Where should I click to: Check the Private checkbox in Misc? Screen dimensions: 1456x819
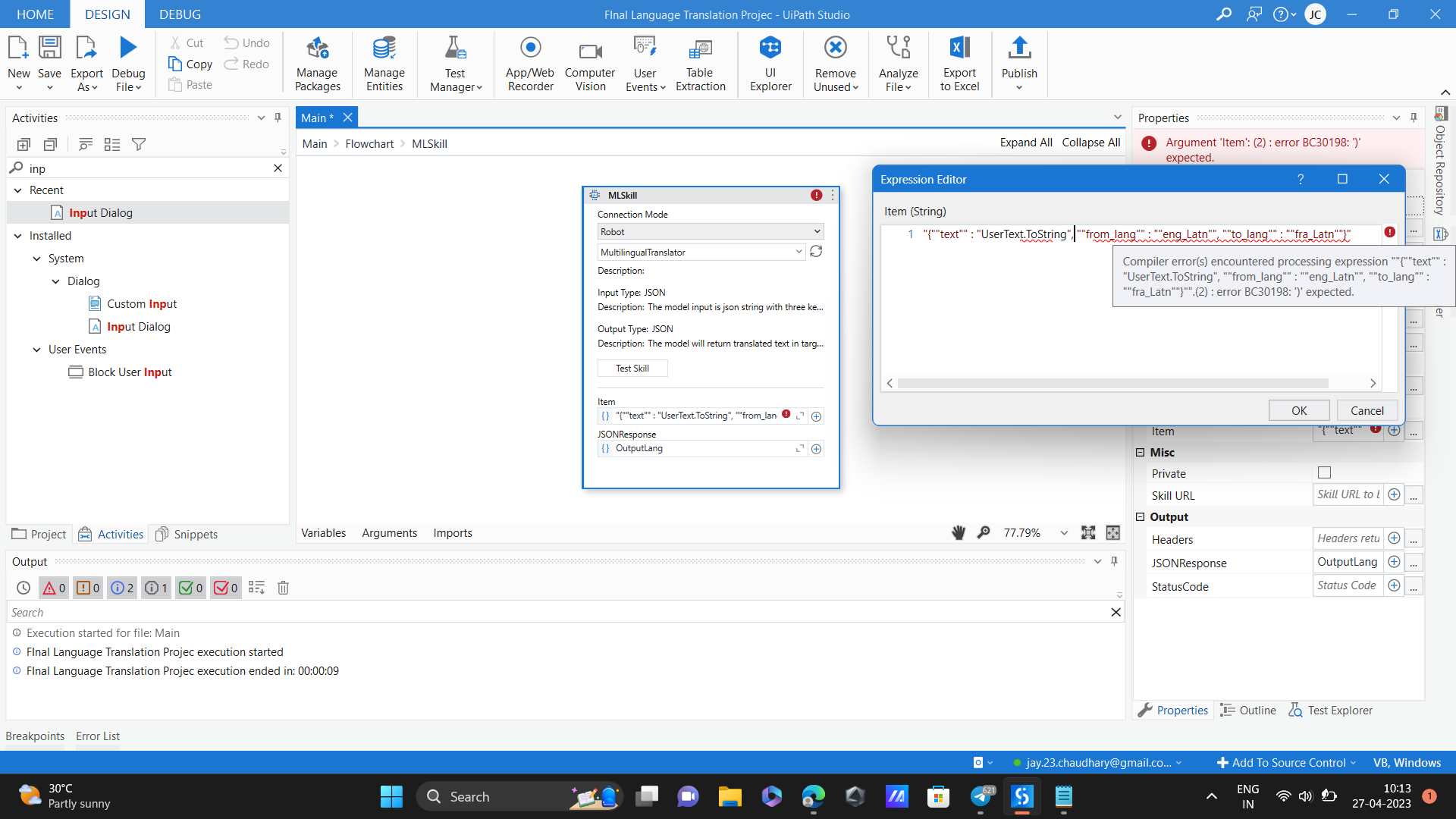(x=1324, y=472)
